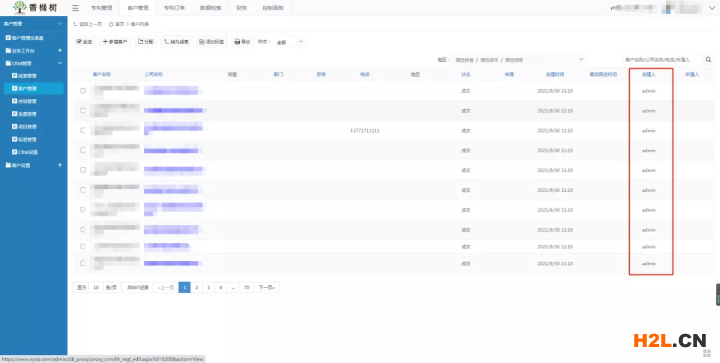720x363 pixels.
Task: Expand the 业务工作台 plus sign
Action: (60, 50)
